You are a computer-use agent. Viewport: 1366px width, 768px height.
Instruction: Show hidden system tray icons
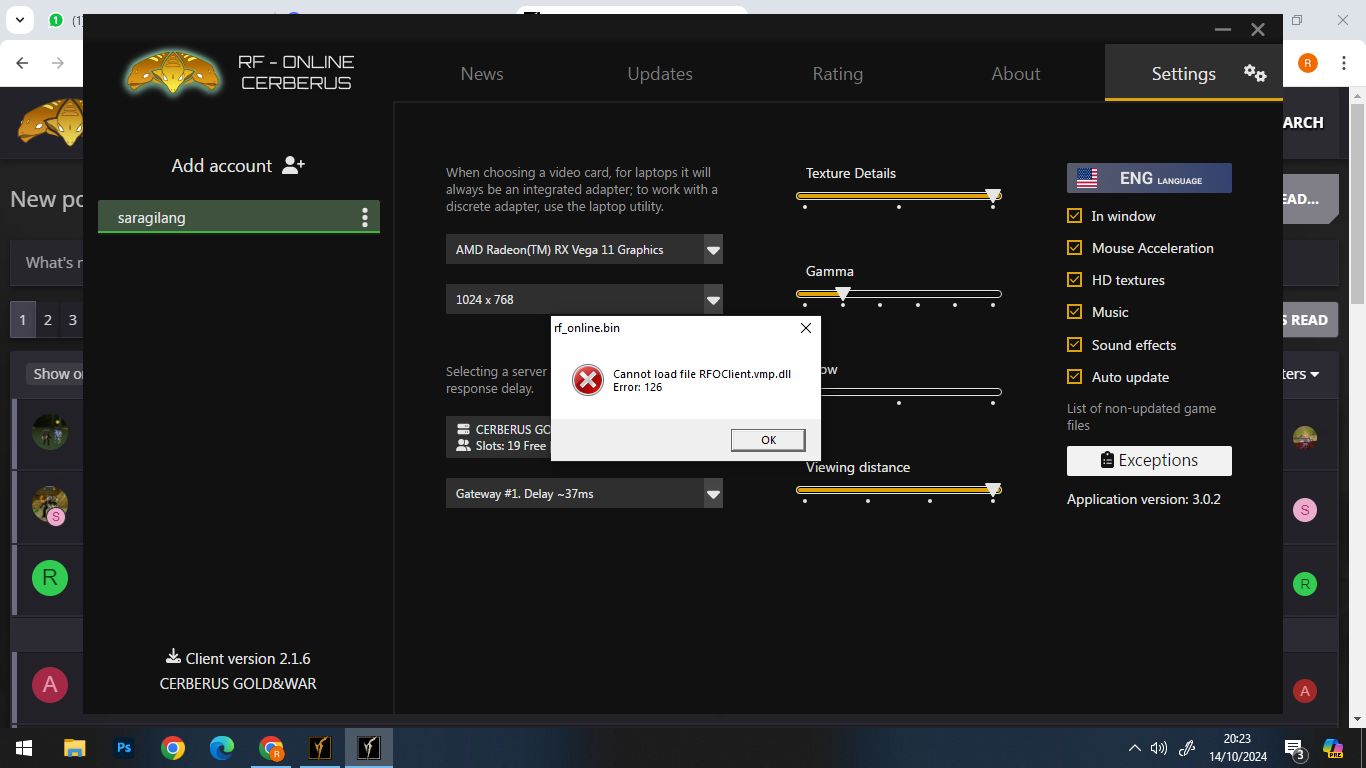[x=1134, y=747]
